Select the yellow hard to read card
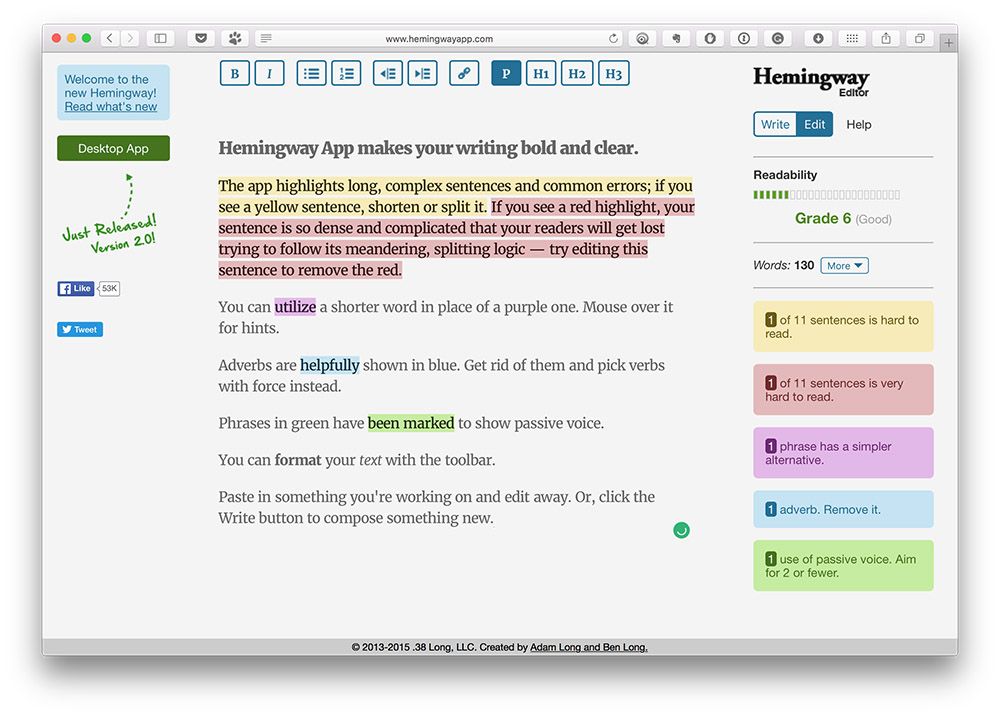The width and height of the screenshot is (1000, 716). pos(843,326)
